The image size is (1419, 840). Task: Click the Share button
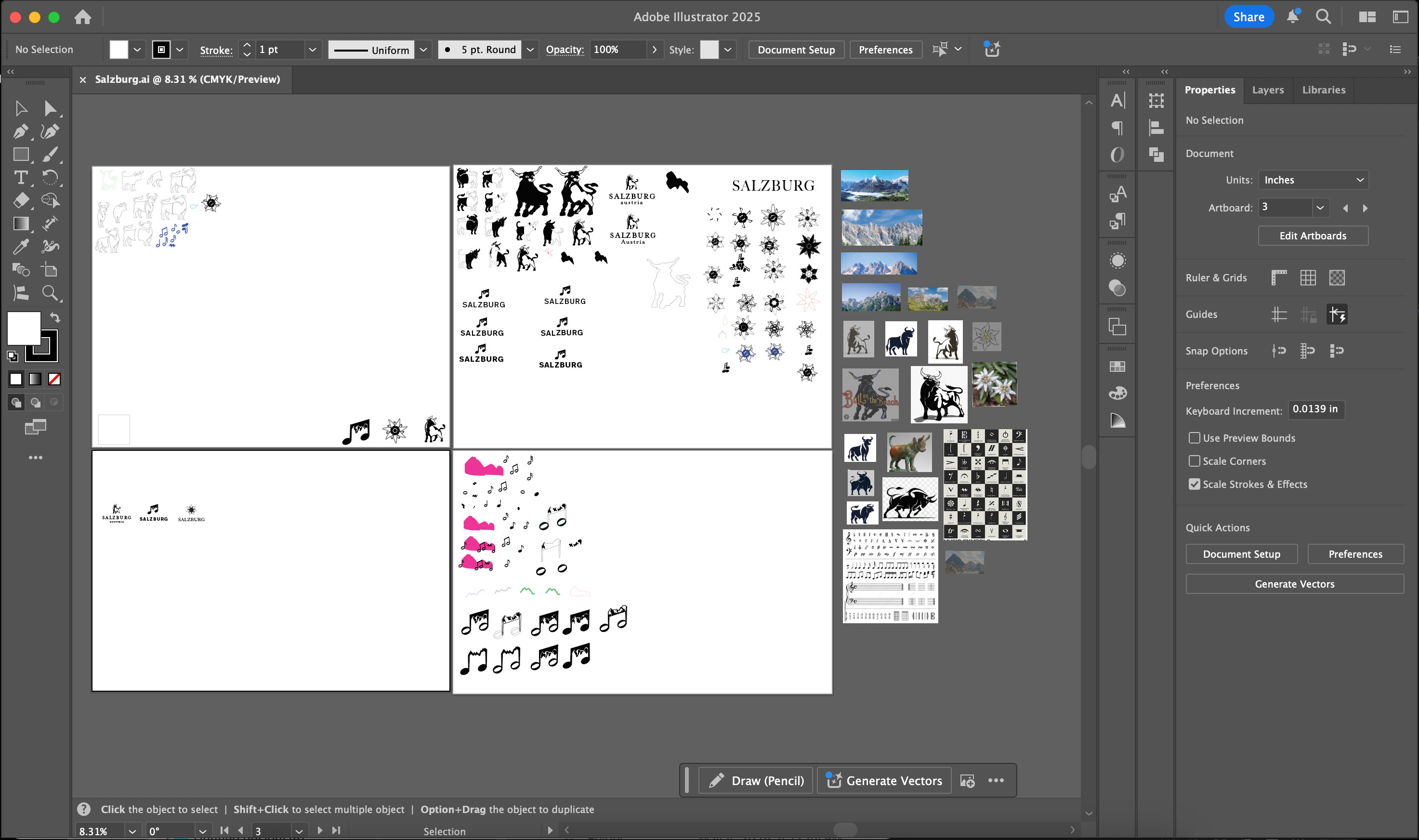coord(1248,17)
